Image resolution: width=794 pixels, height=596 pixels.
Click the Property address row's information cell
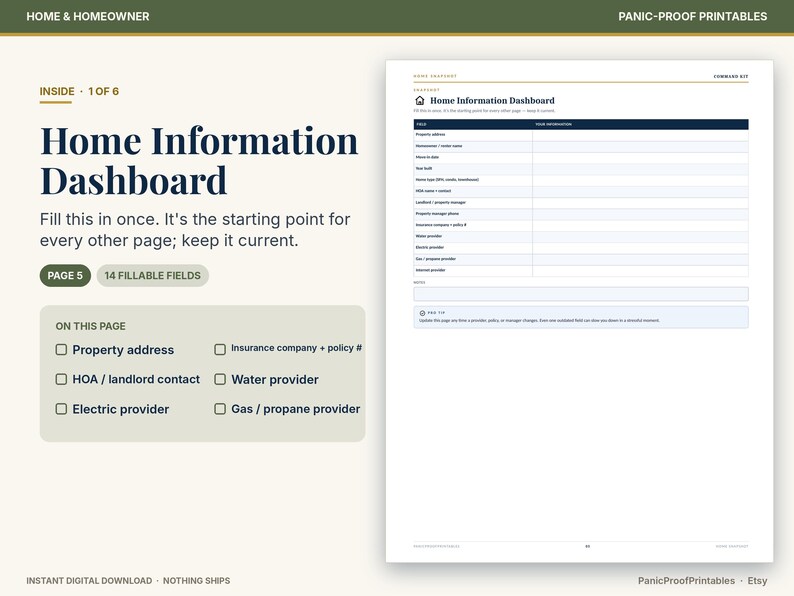tap(641, 135)
